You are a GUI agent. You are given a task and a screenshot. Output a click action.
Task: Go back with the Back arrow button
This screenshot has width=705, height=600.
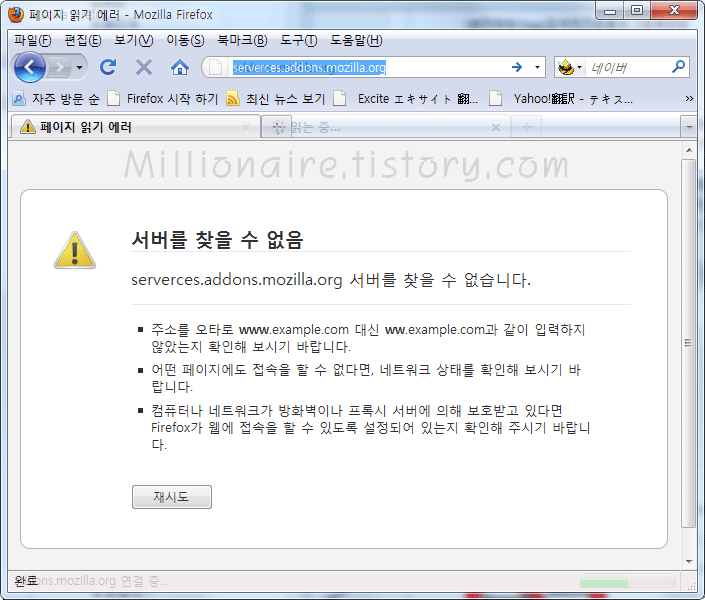(x=29, y=67)
